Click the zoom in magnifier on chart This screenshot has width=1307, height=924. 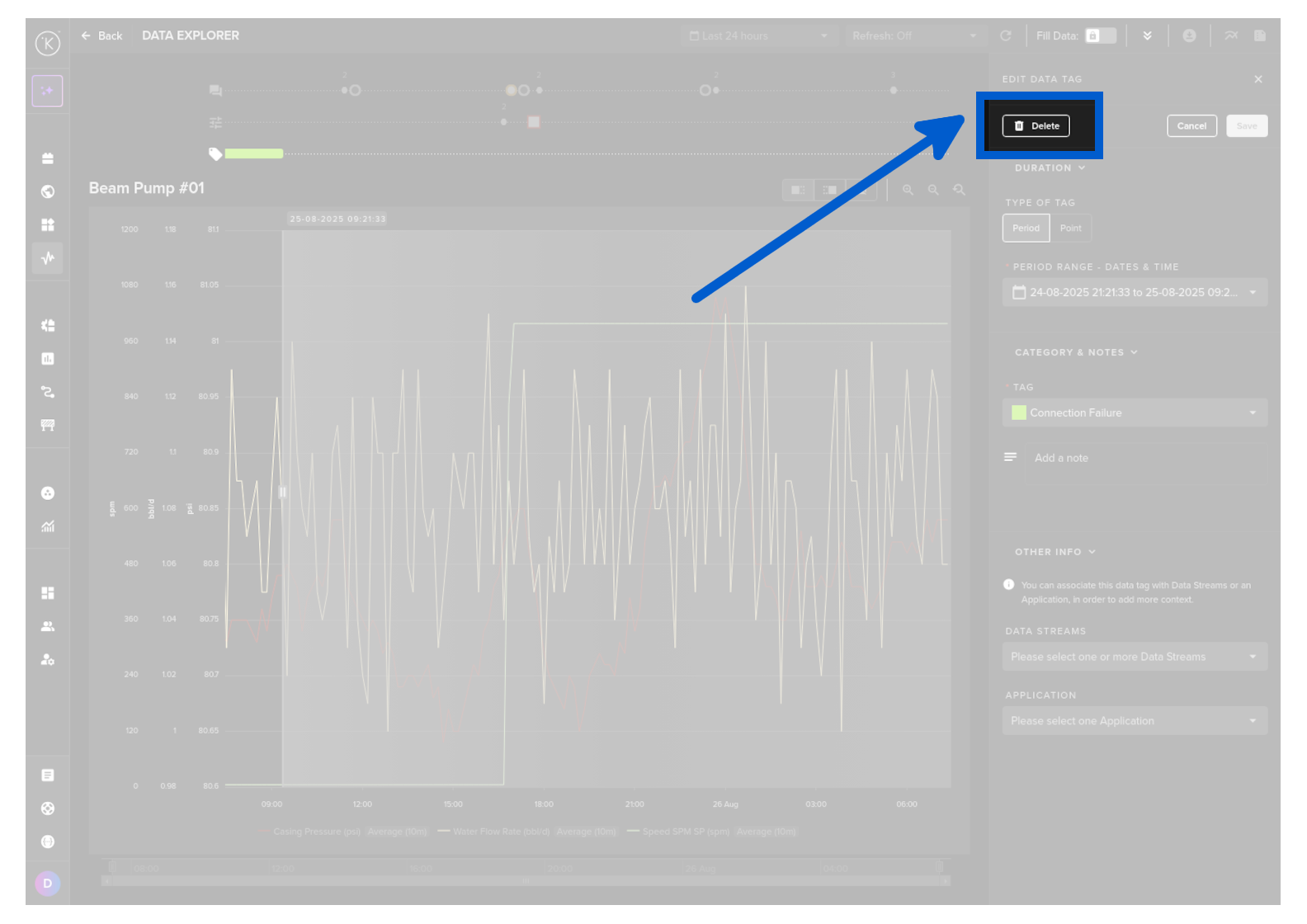(x=908, y=190)
